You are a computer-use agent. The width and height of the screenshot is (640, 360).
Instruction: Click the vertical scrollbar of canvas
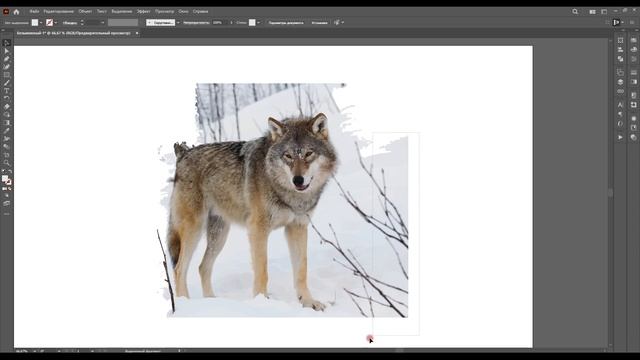click(x=611, y=193)
